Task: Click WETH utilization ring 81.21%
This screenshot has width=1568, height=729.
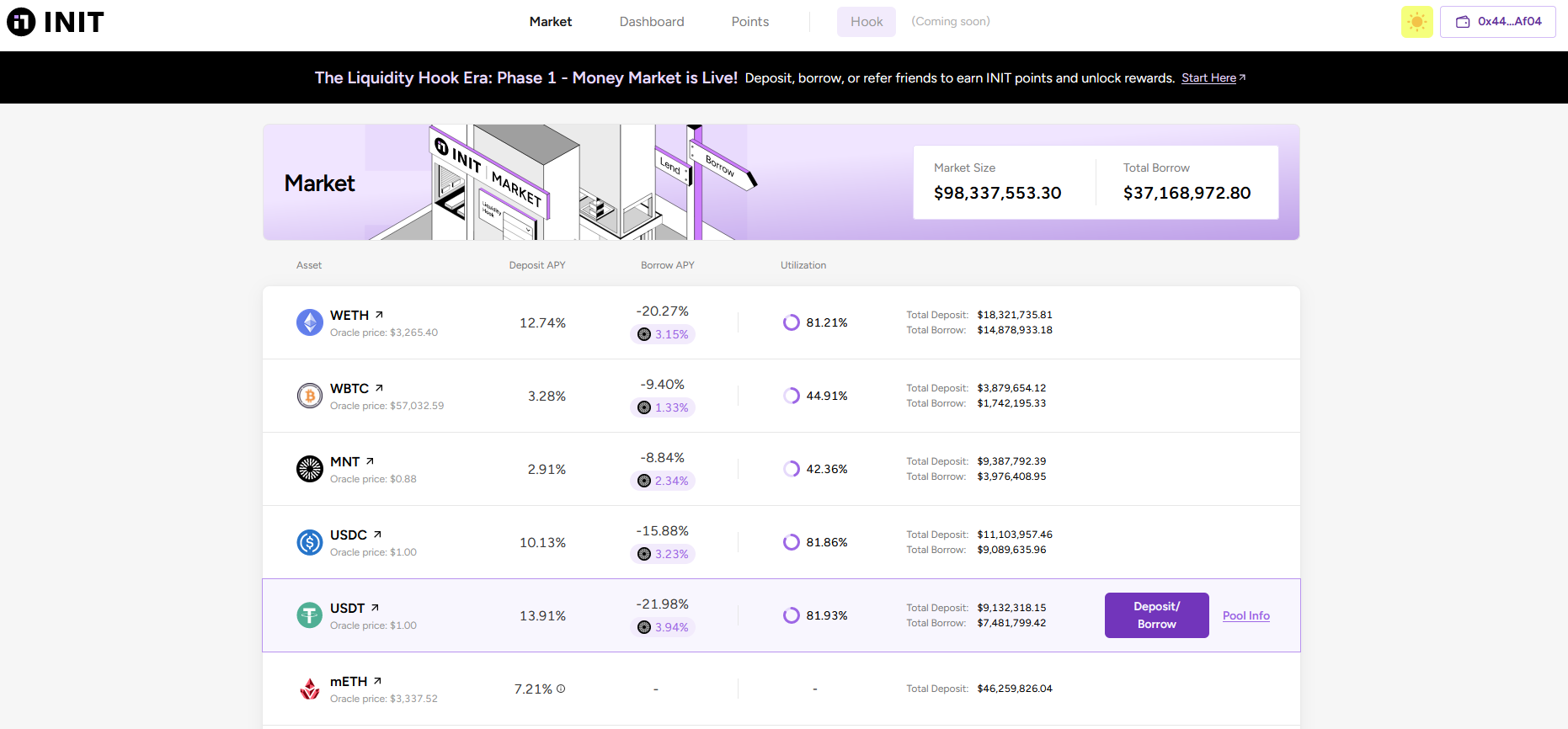Action: click(x=791, y=322)
